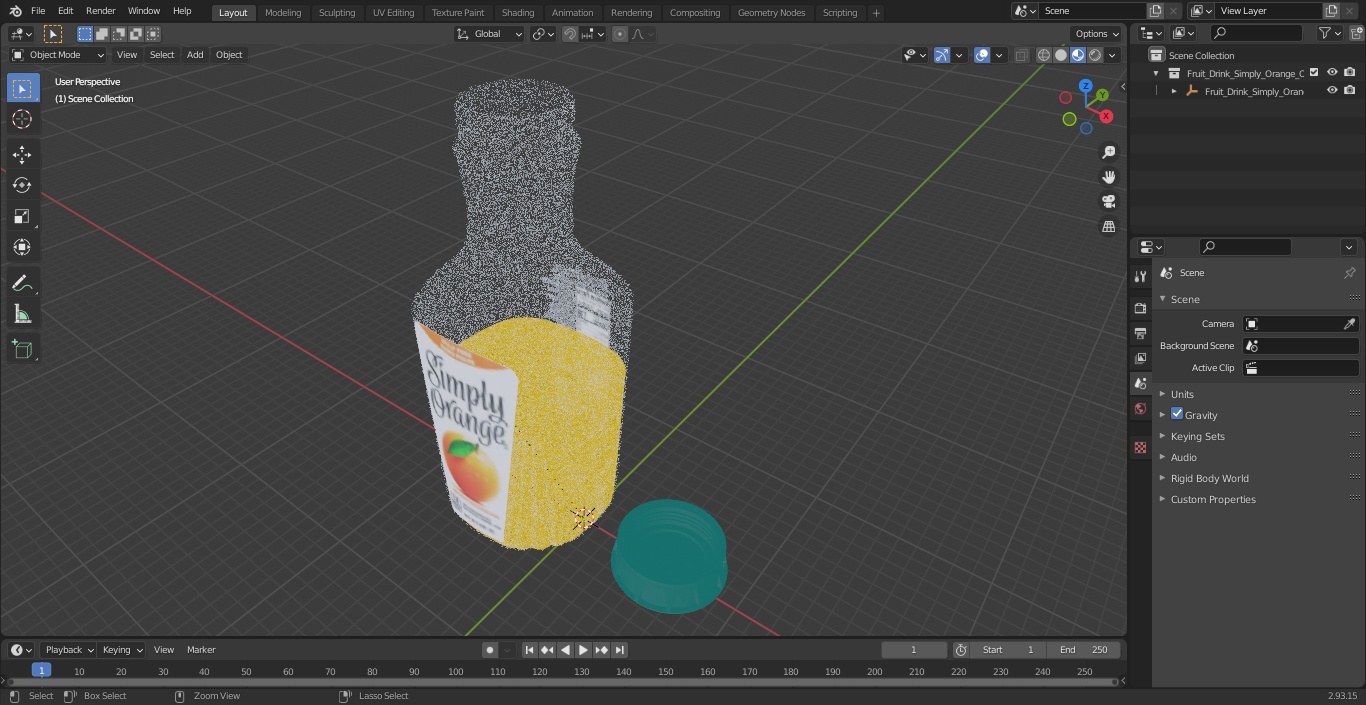
Task: Switch perspective/orthographic grid icon
Action: 1108,227
